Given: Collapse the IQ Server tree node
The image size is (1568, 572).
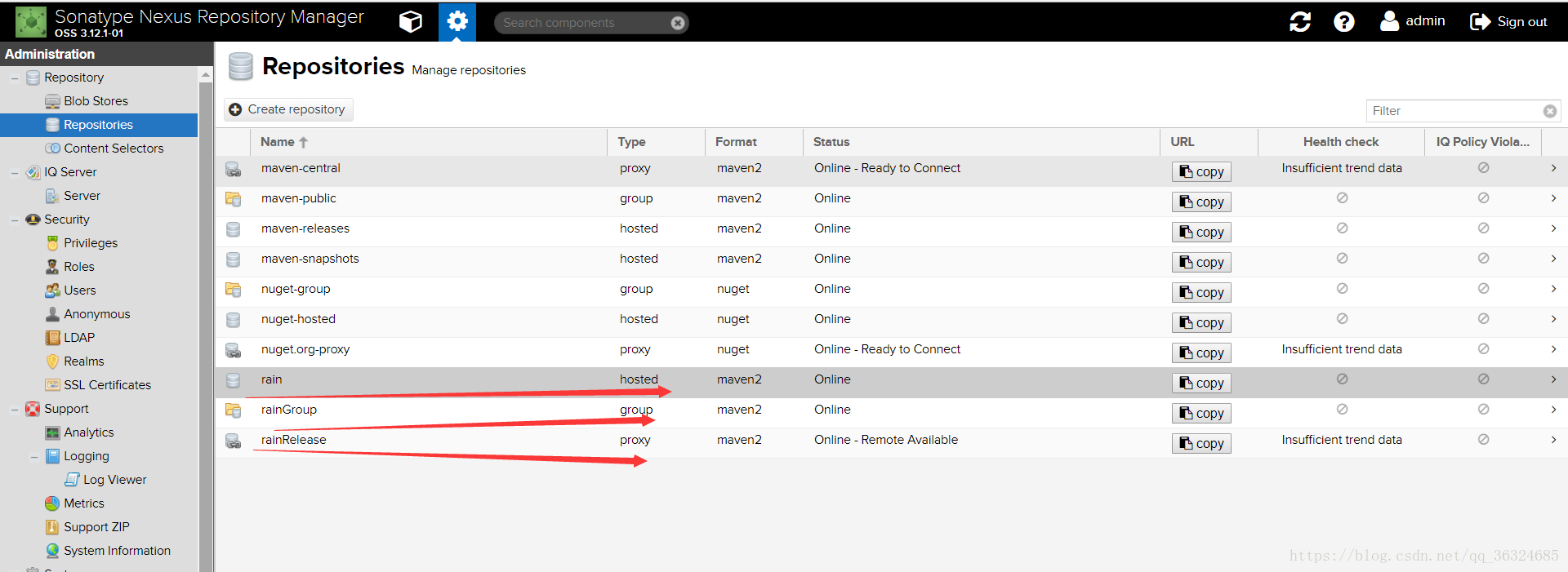Looking at the screenshot, I should pos(15,173).
